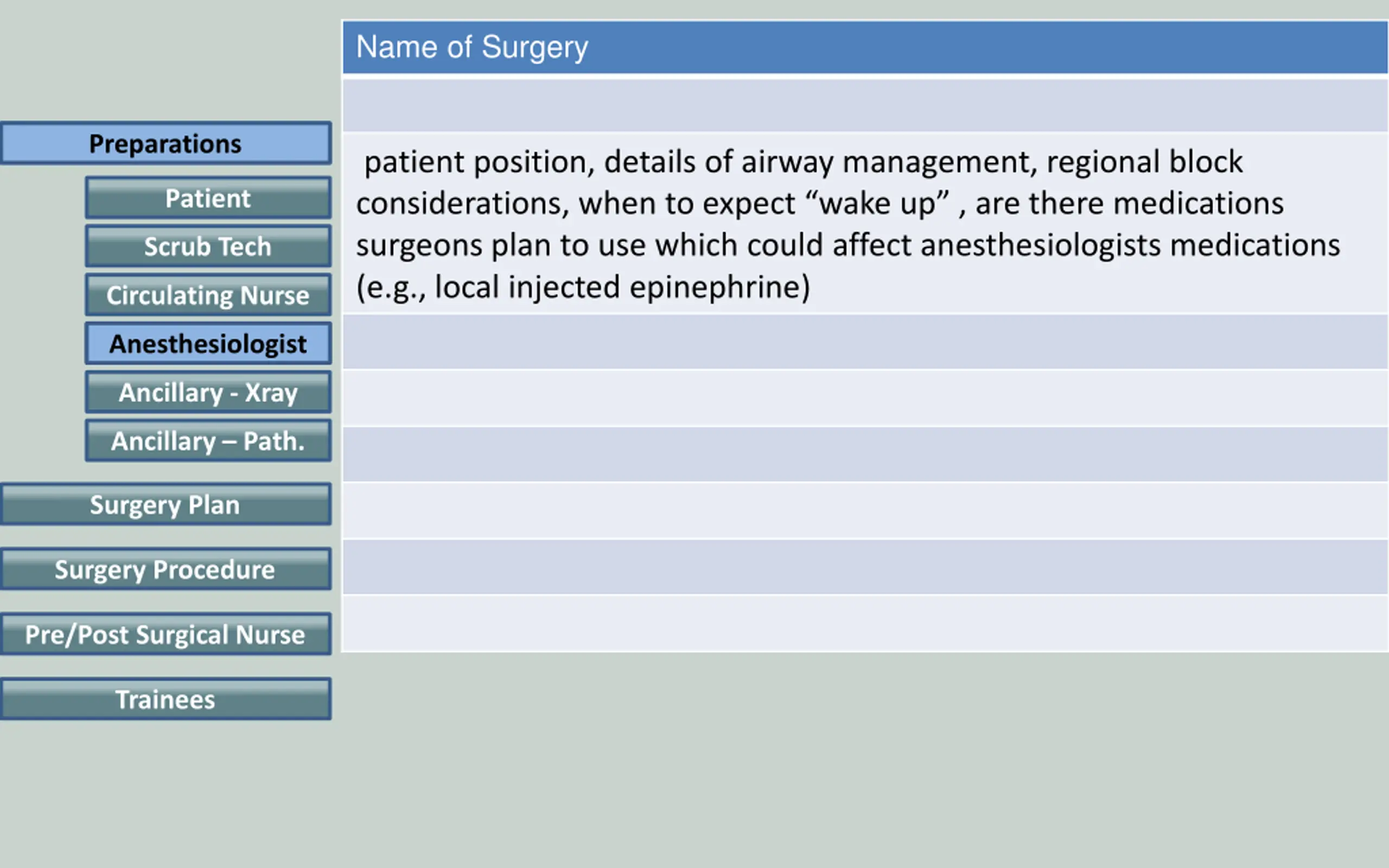Open the Surgery Procedure section
The width and height of the screenshot is (1389, 868).
tap(166, 570)
